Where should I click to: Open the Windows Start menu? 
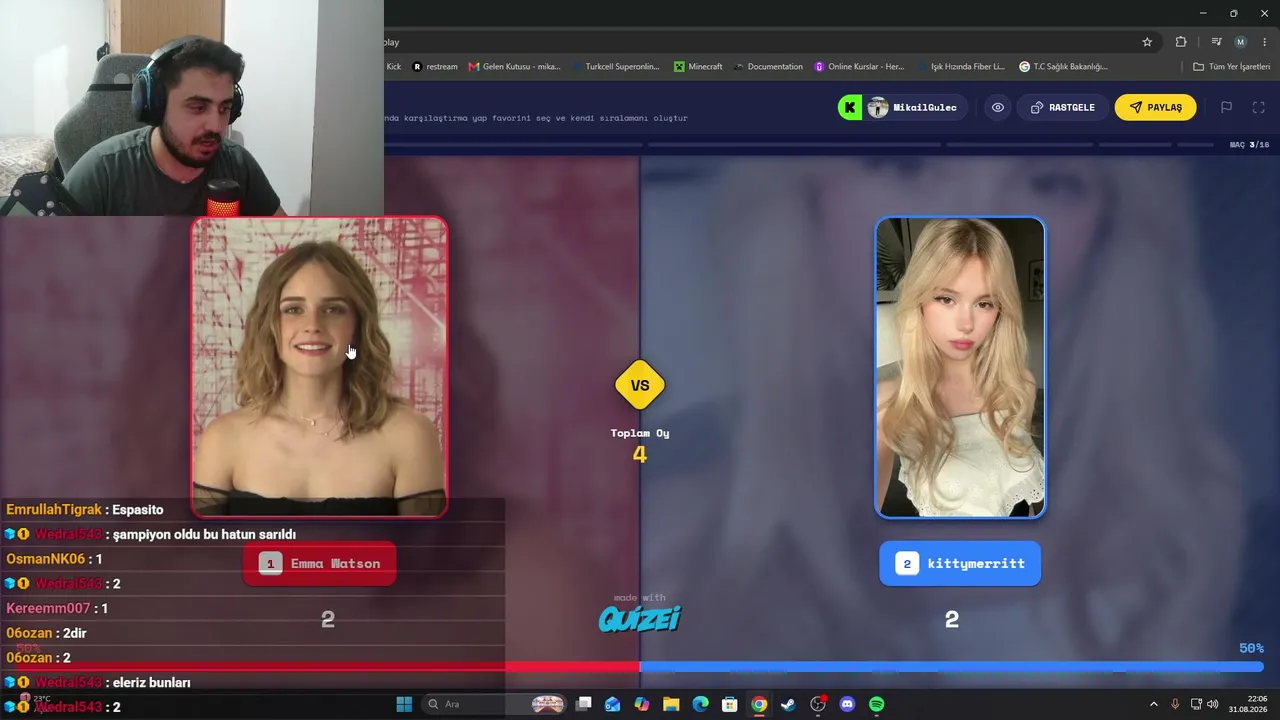pyautogui.click(x=404, y=704)
